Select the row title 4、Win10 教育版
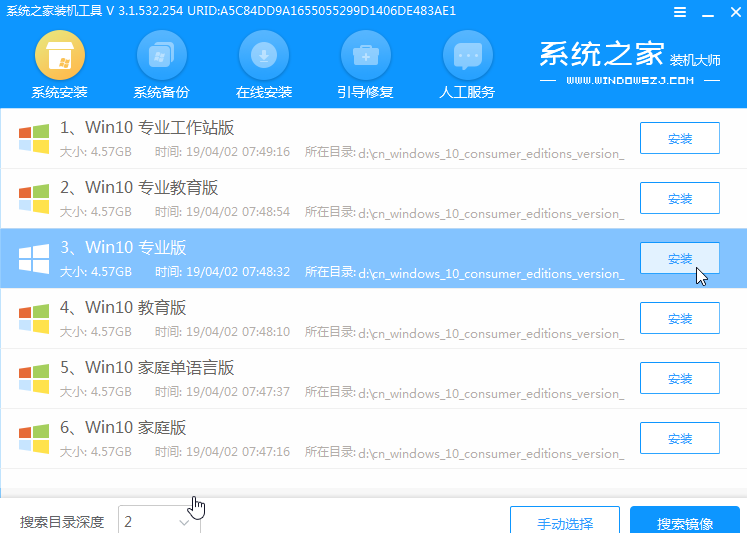The width and height of the screenshot is (747, 533). click(x=123, y=308)
